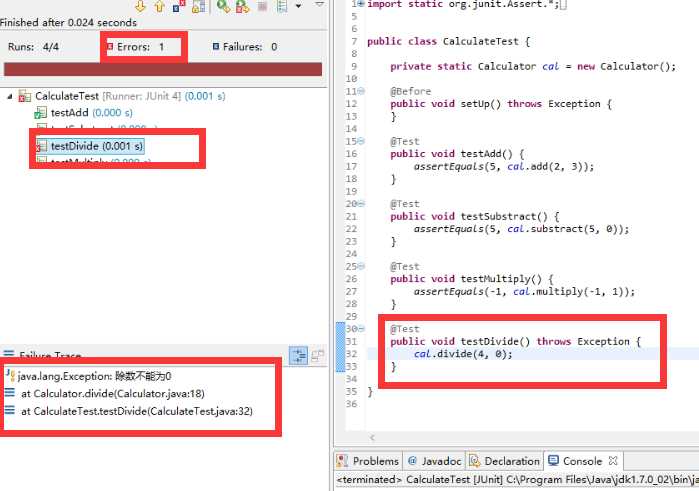Select the testDivide test result

96,146
